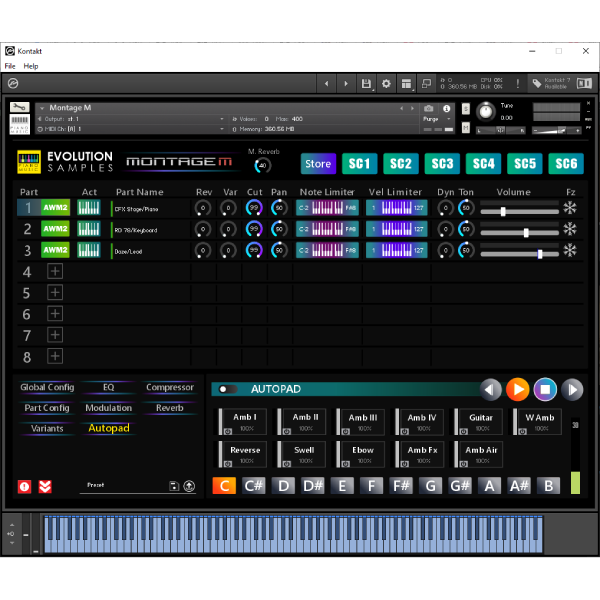Click the Store button
This screenshot has height=600, width=600.
click(x=318, y=164)
